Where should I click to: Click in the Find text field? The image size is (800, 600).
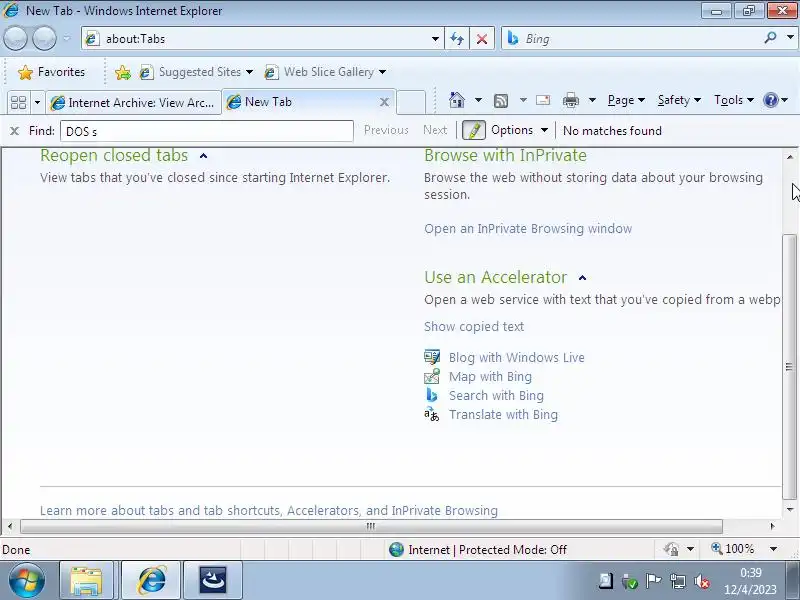pyautogui.click(x=207, y=131)
